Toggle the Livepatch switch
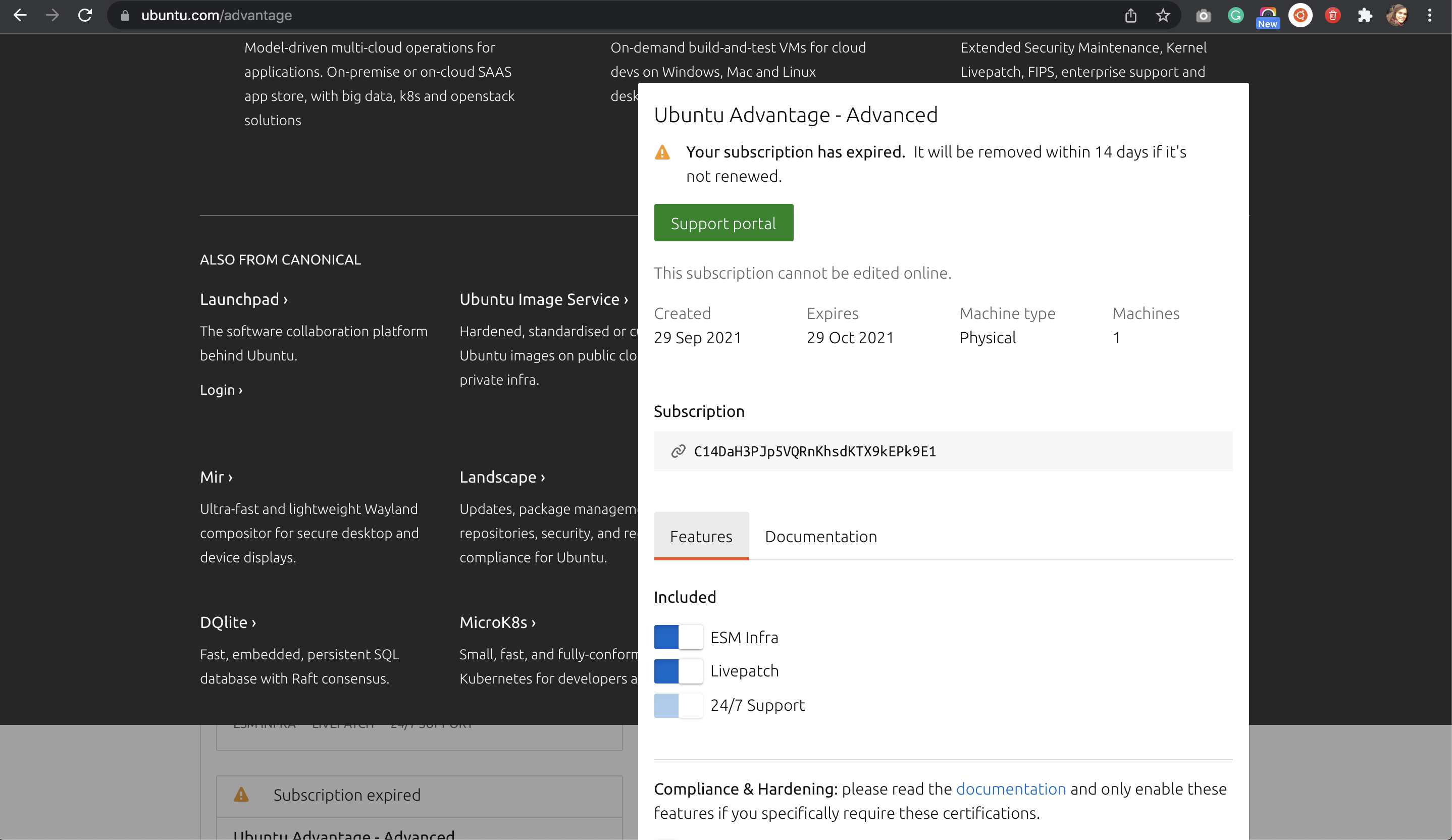The image size is (1452, 840). [x=678, y=671]
